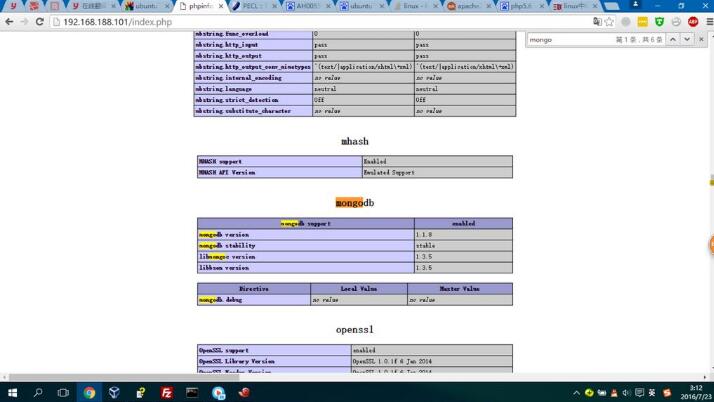Switch to the PECL tab
Image resolution: width=714 pixels, height=402 pixels.
click(x=254, y=6)
